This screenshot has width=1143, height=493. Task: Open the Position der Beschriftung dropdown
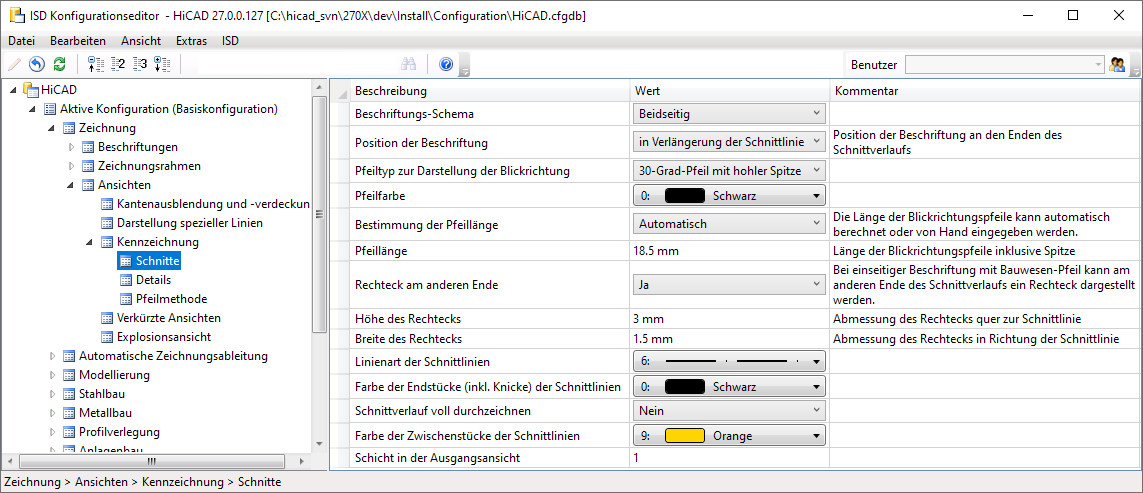[x=729, y=142]
